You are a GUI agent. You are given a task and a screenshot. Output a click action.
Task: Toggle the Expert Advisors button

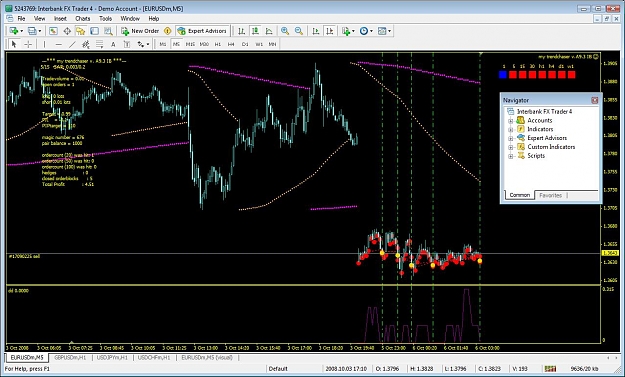pos(202,31)
